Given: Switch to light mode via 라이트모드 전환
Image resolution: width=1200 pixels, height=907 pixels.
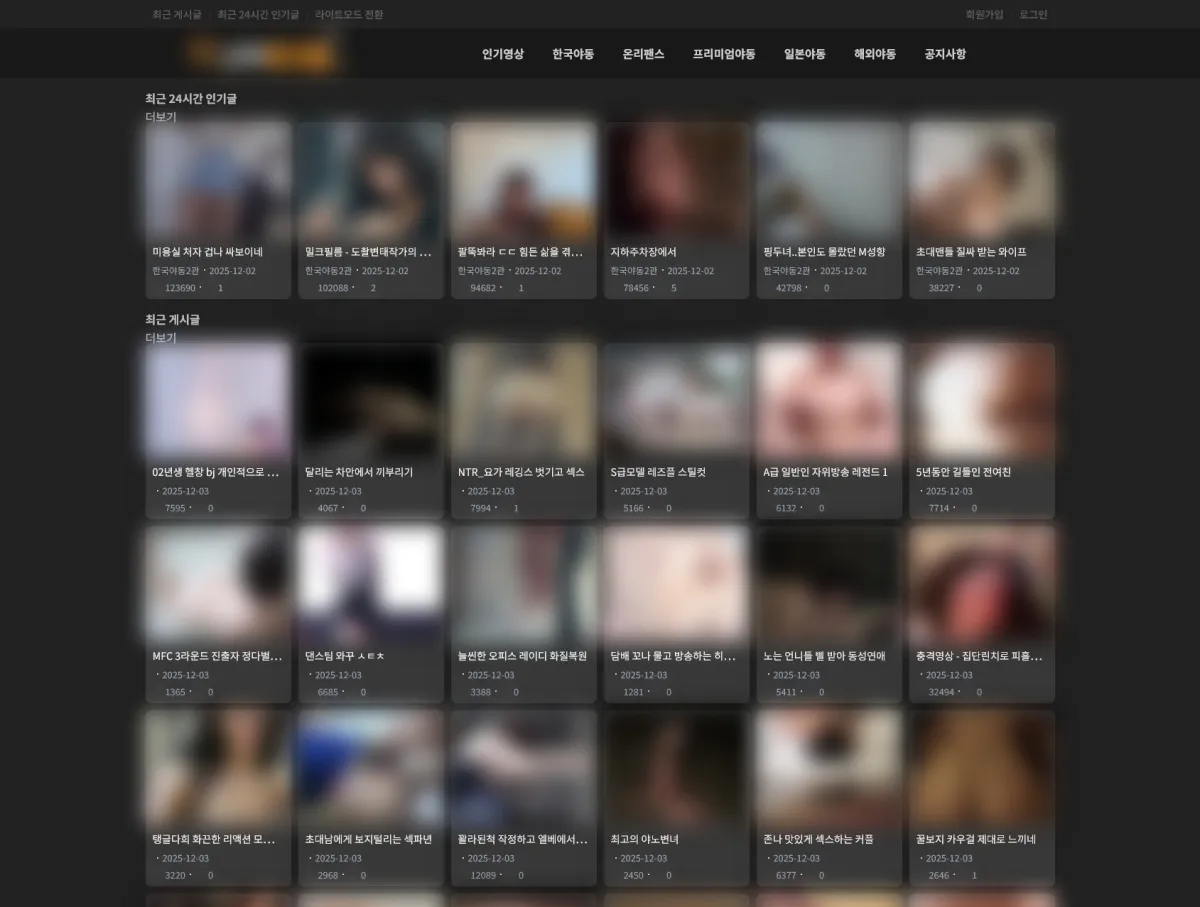Looking at the screenshot, I should click(349, 15).
